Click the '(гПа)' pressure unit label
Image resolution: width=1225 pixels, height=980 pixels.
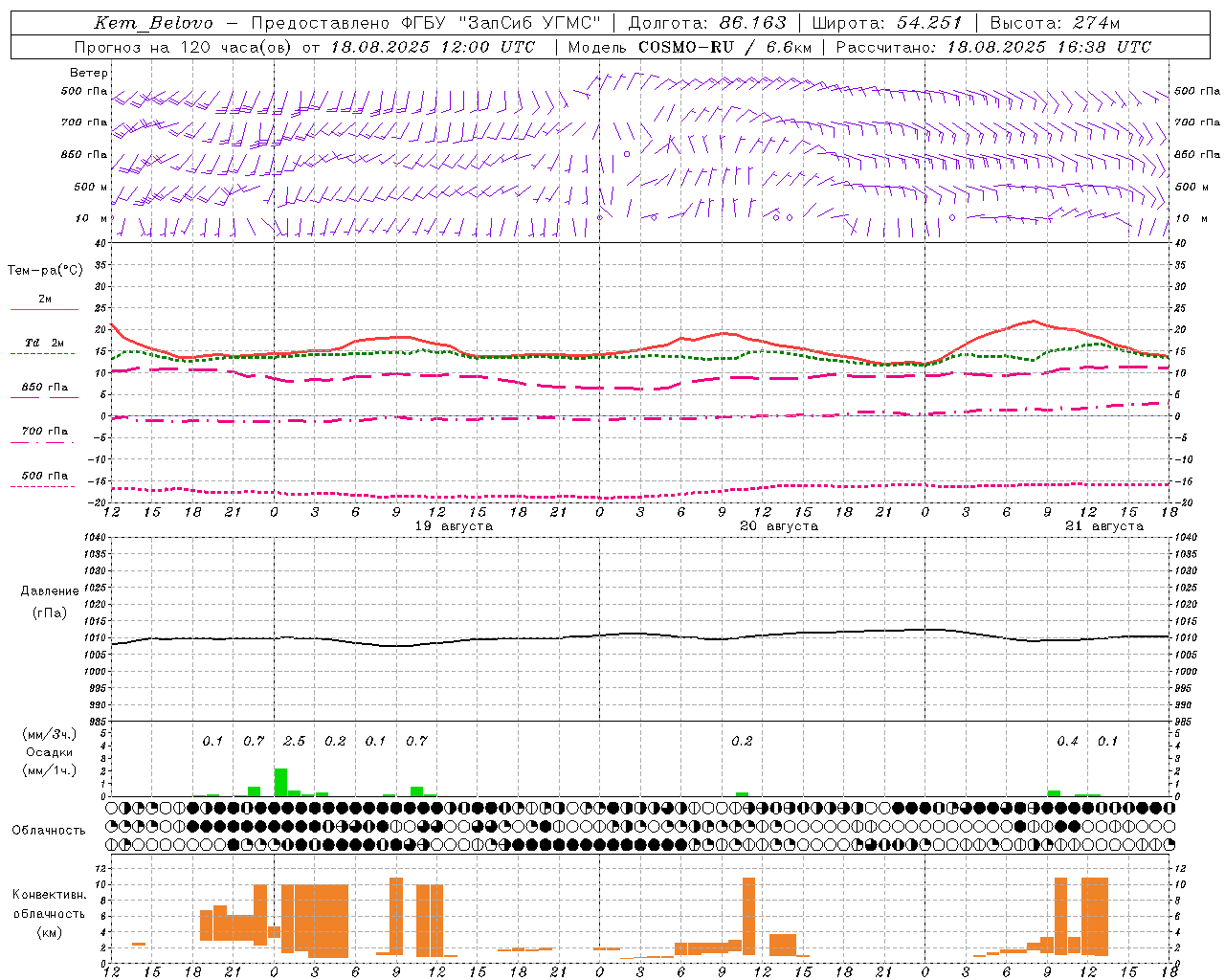pos(50,612)
